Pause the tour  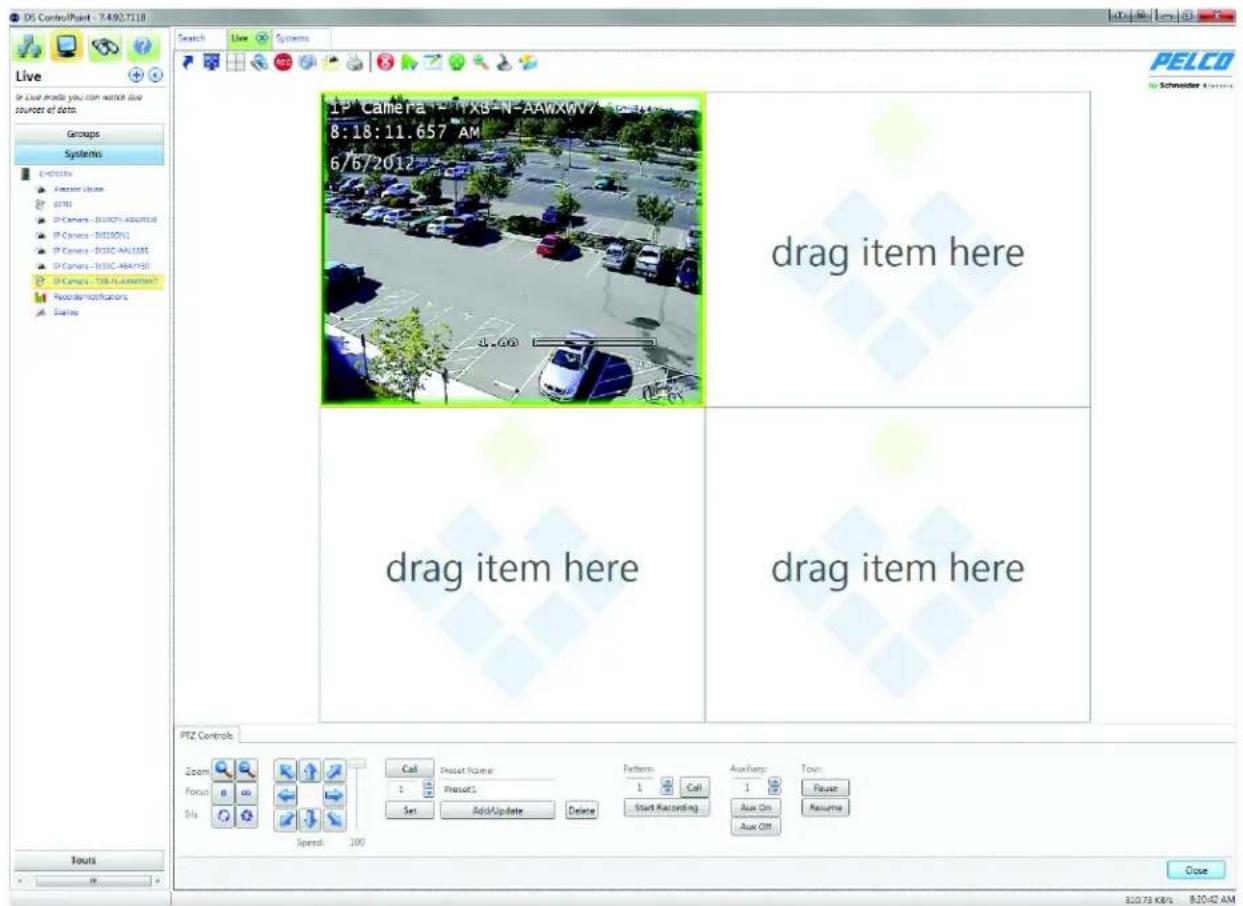click(x=826, y=788)
